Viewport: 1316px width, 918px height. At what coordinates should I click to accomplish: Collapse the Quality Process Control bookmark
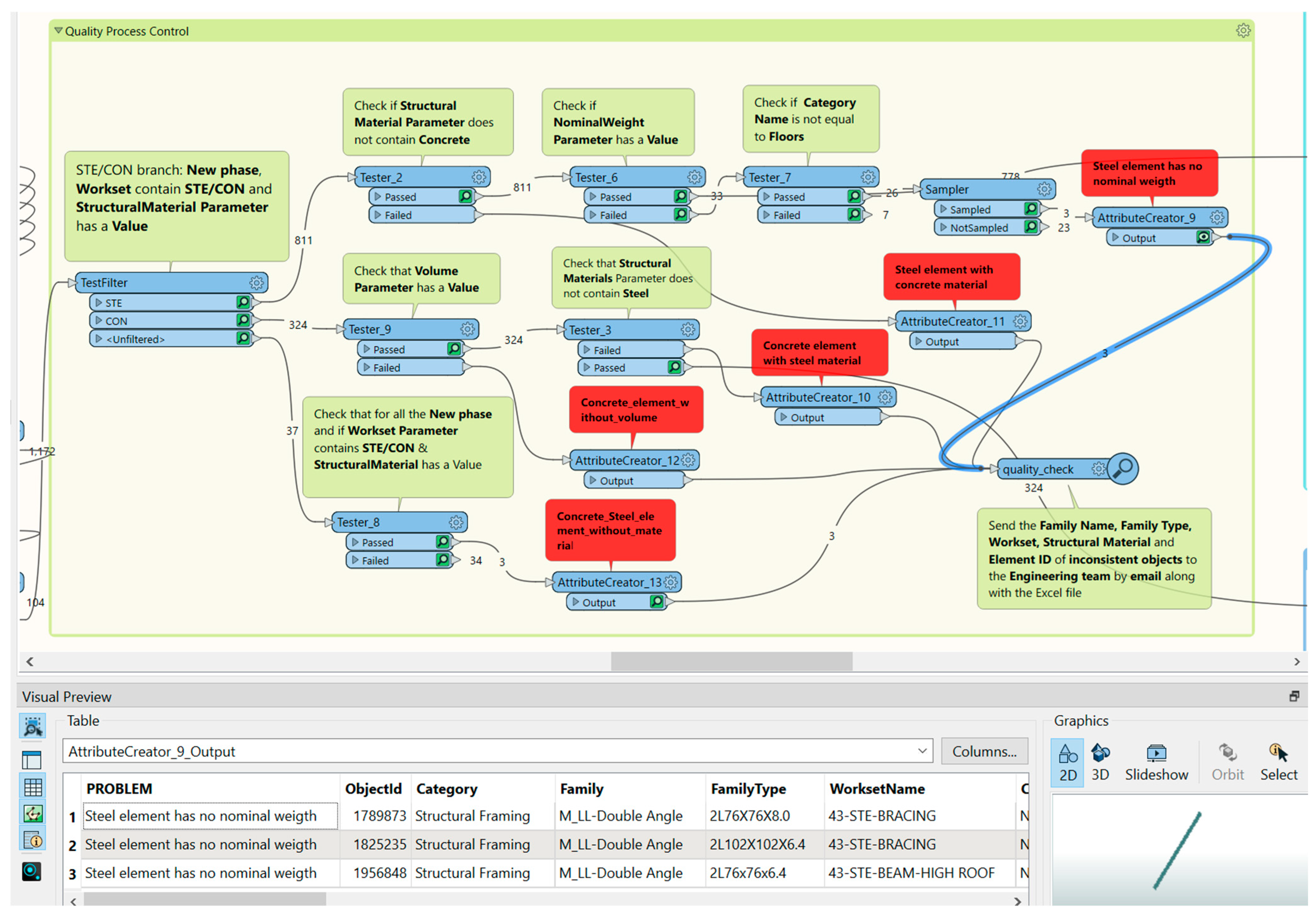click(58, 30)
